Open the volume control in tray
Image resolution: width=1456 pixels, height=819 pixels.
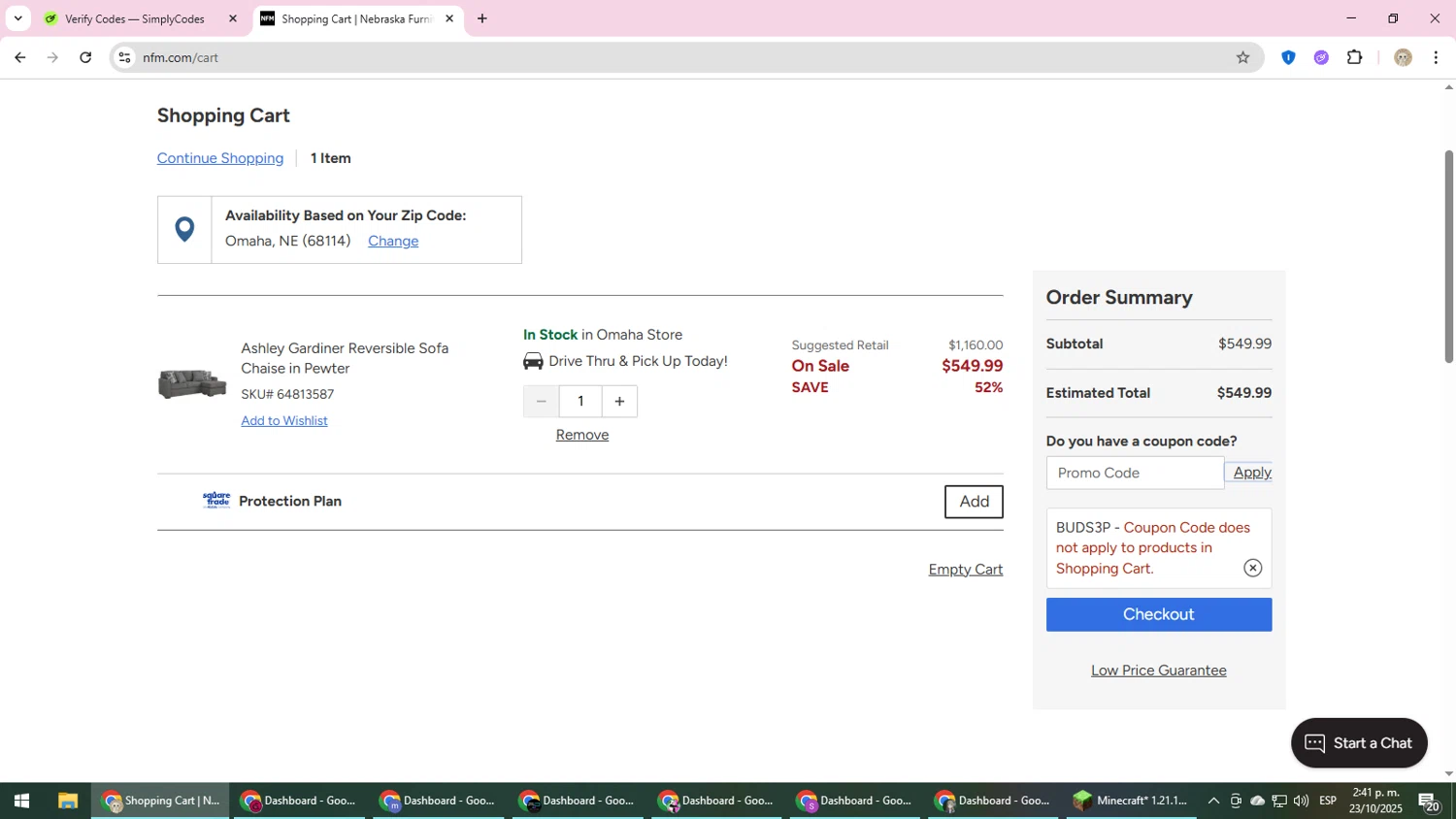point(1301,801)
